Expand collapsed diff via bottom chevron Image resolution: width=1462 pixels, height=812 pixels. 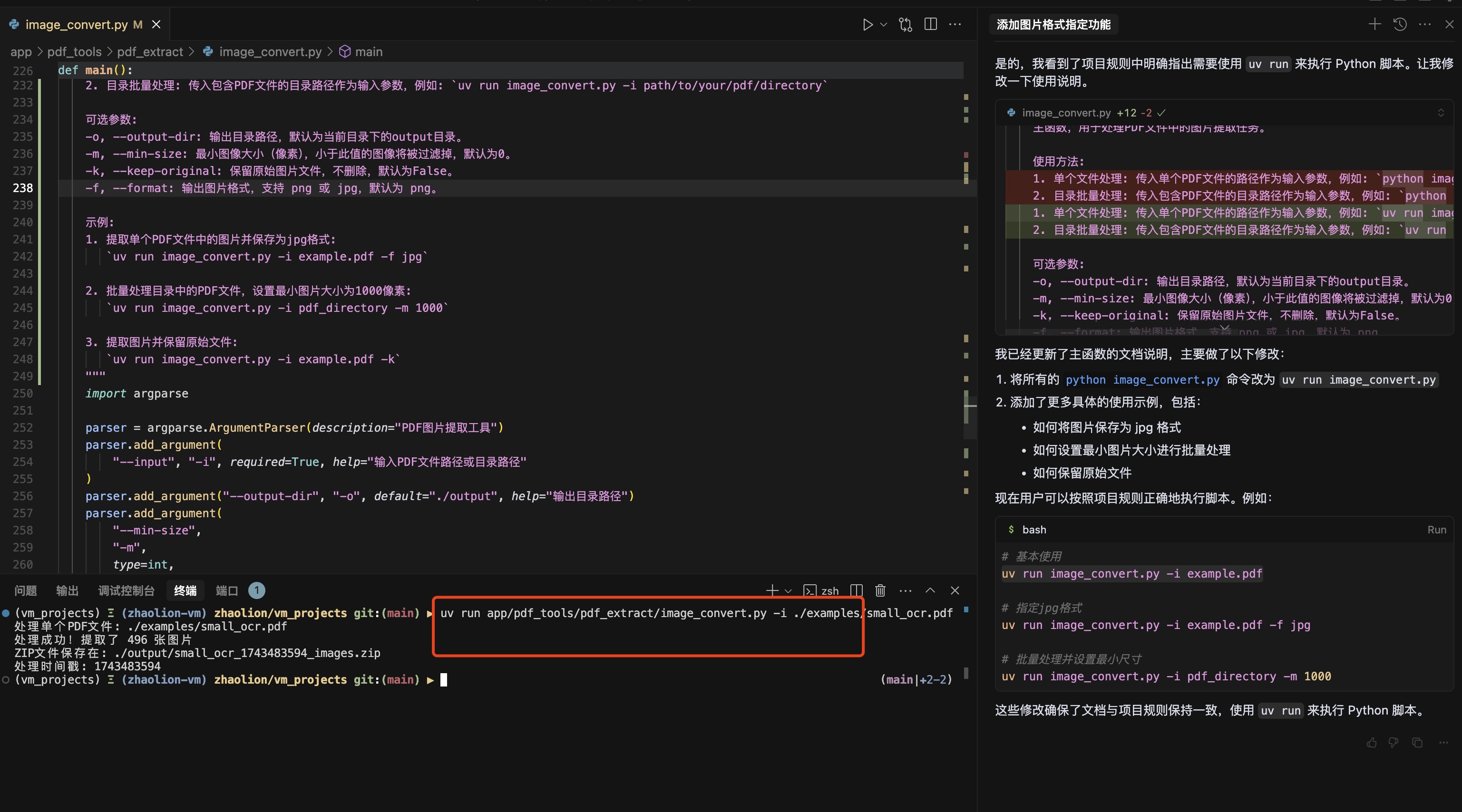click(x=1224, y=329)
